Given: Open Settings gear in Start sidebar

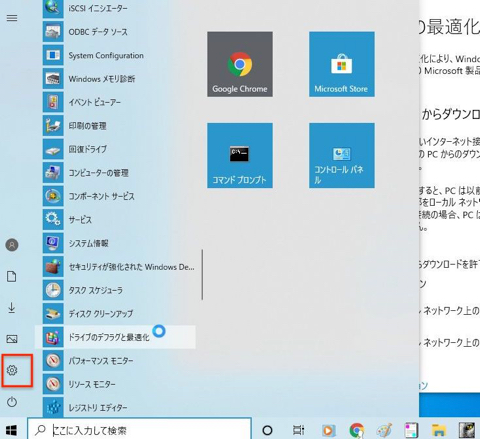Looking at the screenshot, I should [12, 370].
